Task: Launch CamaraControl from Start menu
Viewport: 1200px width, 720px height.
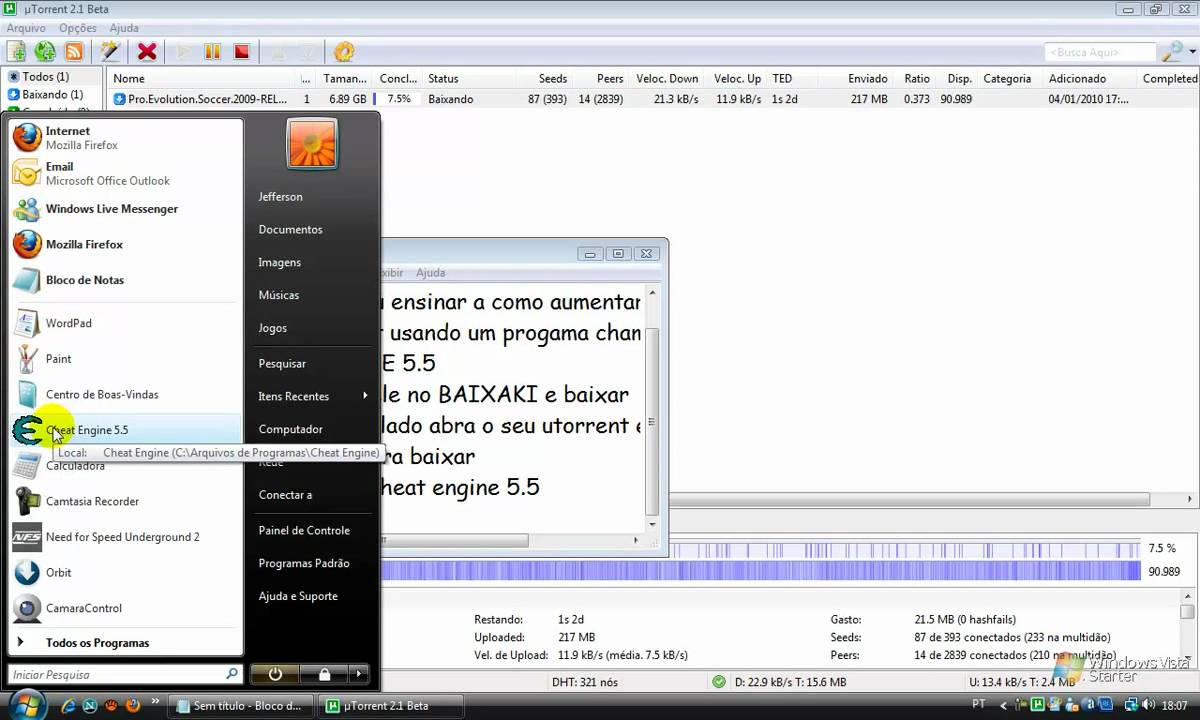Action: click(x=125, y=608)
